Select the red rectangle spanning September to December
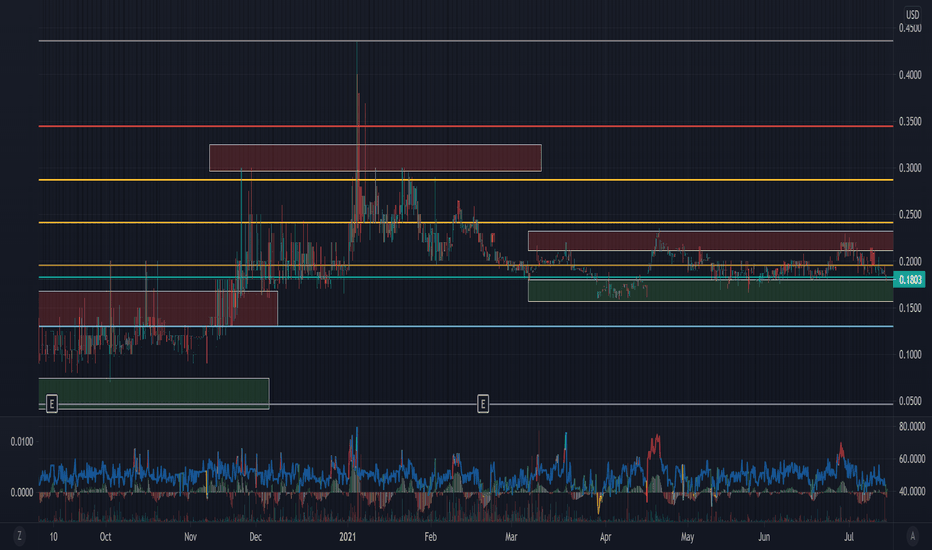Viewport: 932px width, 550px height. pos(158,308)
